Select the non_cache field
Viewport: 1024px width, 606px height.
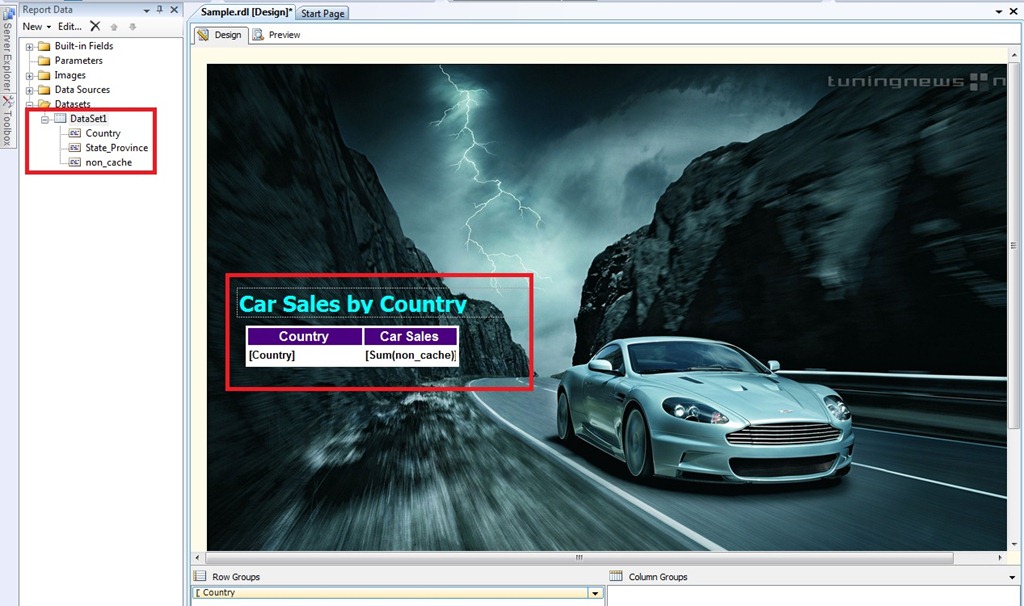(108, 163)
